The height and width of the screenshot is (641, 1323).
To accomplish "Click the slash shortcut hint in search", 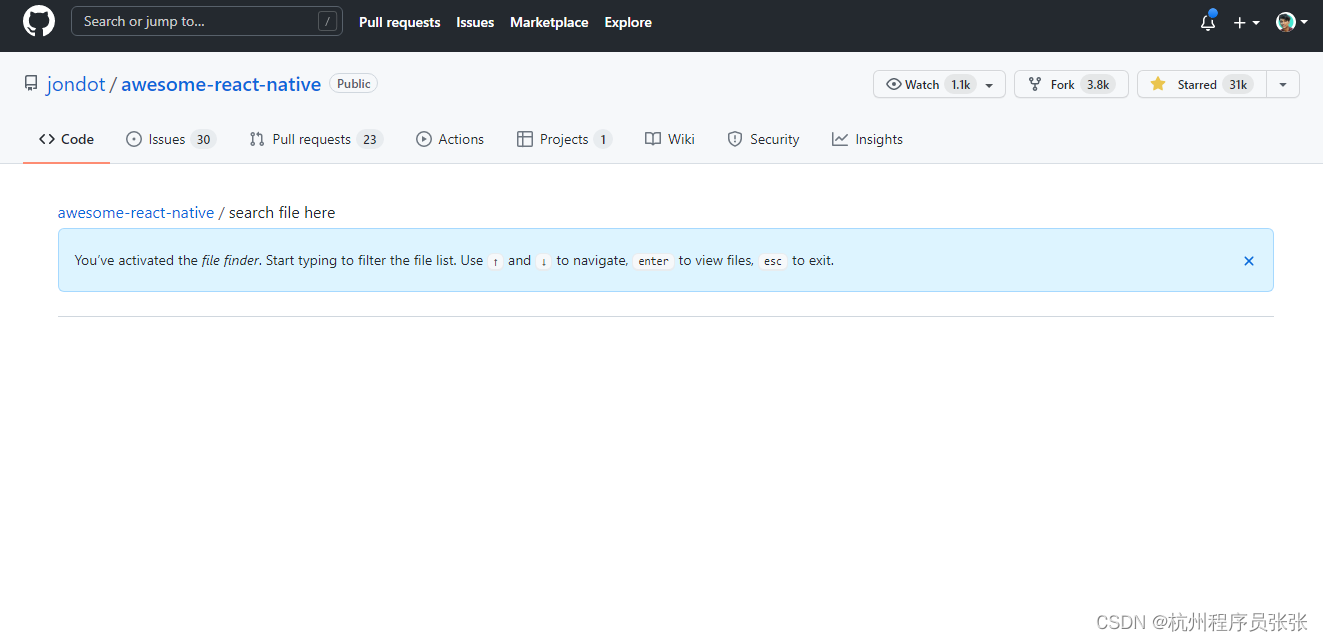I will tap(327, 21).
